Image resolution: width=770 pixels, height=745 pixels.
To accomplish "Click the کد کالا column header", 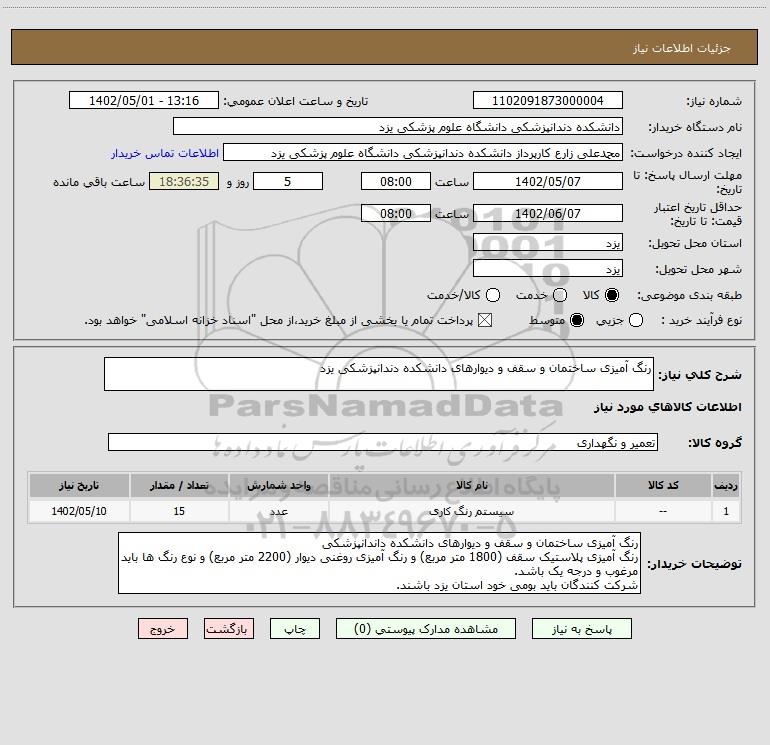I will [x=663, y=486].
